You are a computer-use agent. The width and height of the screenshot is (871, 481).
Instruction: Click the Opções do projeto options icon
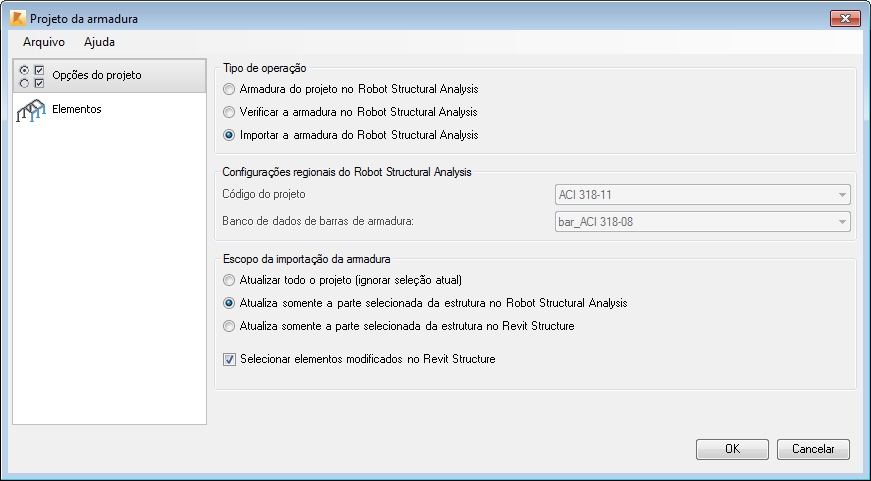click(x=31, y=77)
